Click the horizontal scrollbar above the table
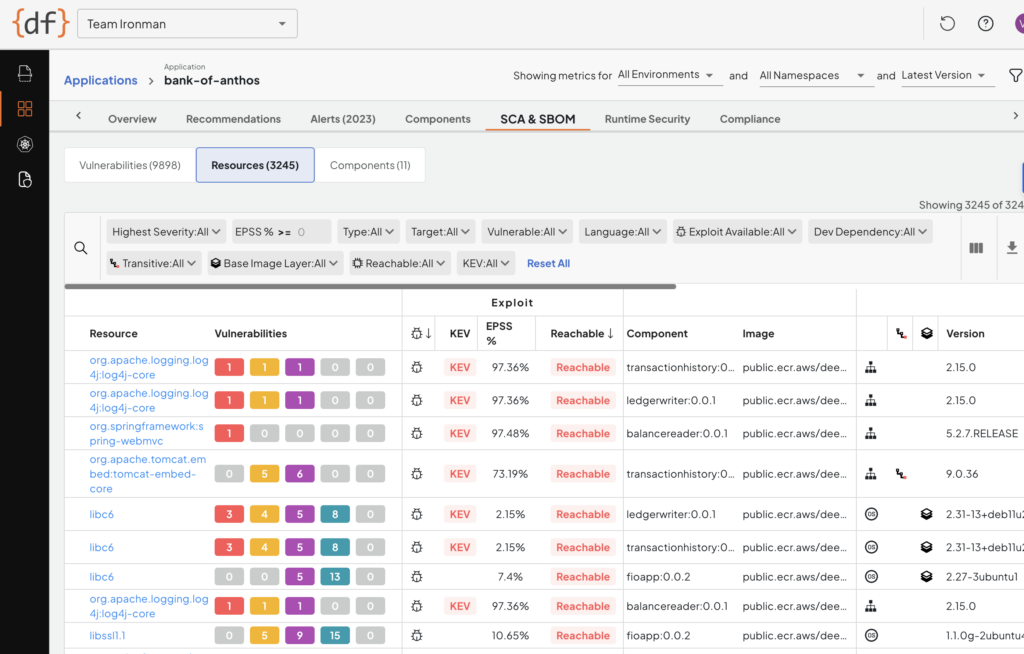 pos(370,286)
